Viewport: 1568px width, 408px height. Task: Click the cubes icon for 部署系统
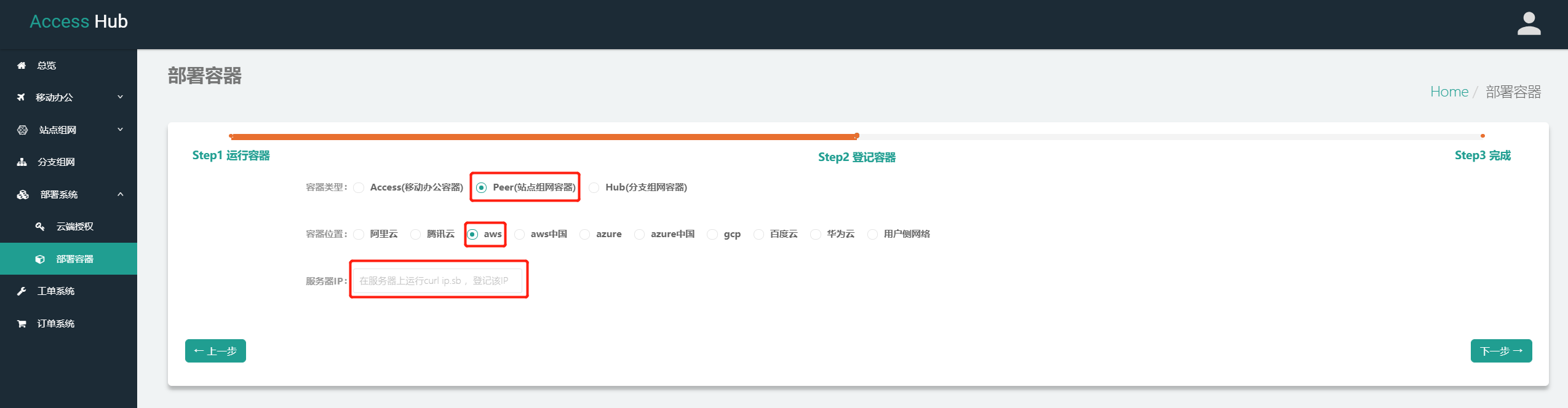coord(23,195)
